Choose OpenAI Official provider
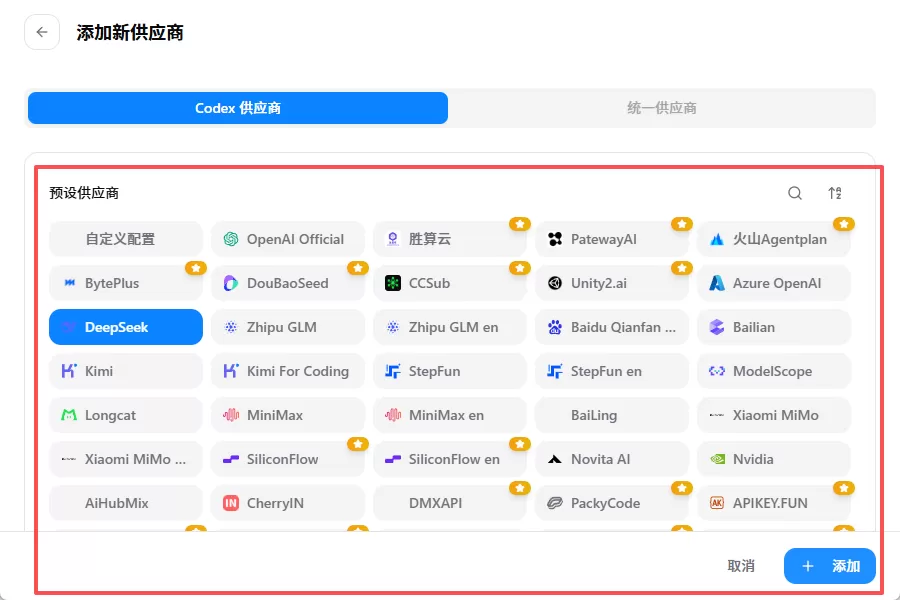This screenshot has width=900, height=600. pyautogui.click(x=288, y=239)
